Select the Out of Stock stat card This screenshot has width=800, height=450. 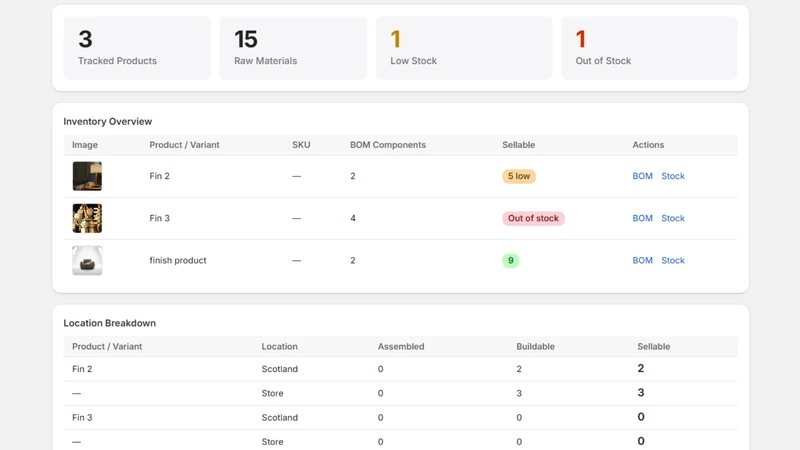click(649, 48)
